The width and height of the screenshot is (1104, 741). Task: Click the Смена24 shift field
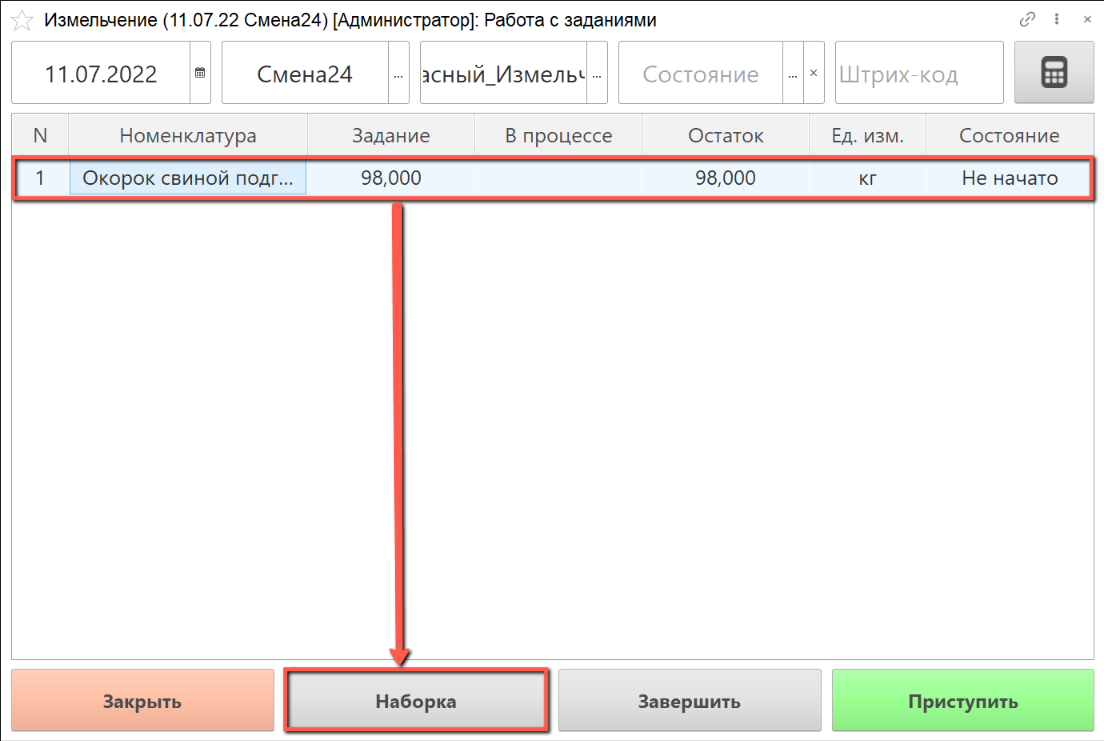tap(305, 73)
